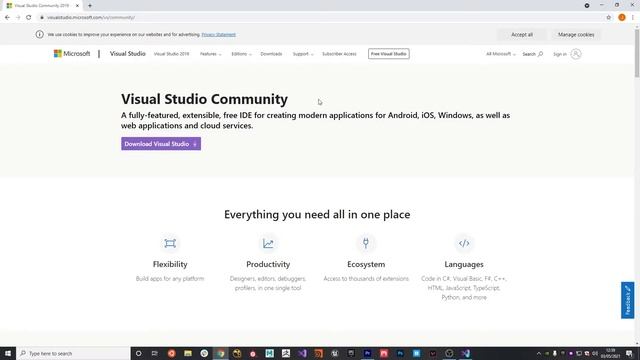Open the blue Visual Studio Code icon
The image size is (640, 360).
465,353
